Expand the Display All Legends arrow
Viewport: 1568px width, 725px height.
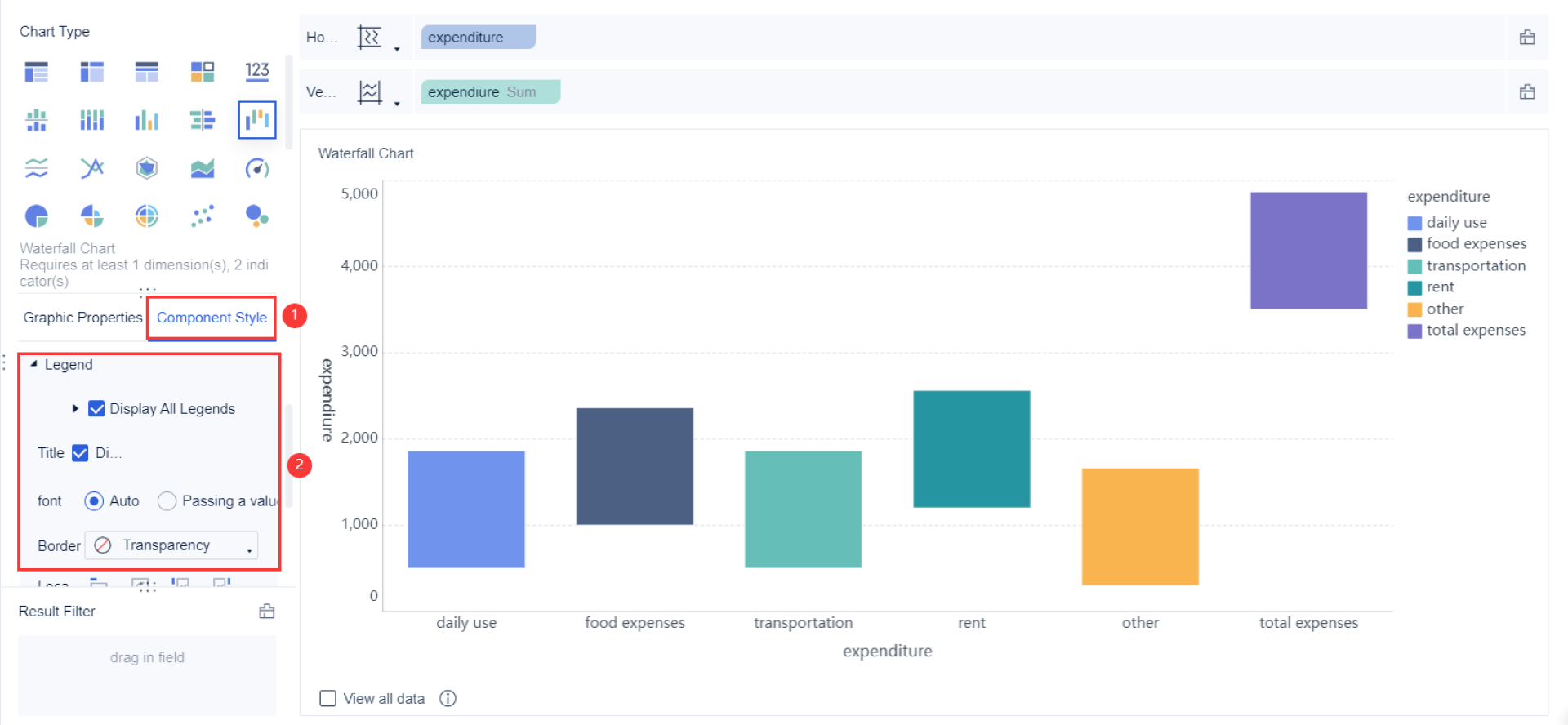pyautogui.click(x=75, y=408)
